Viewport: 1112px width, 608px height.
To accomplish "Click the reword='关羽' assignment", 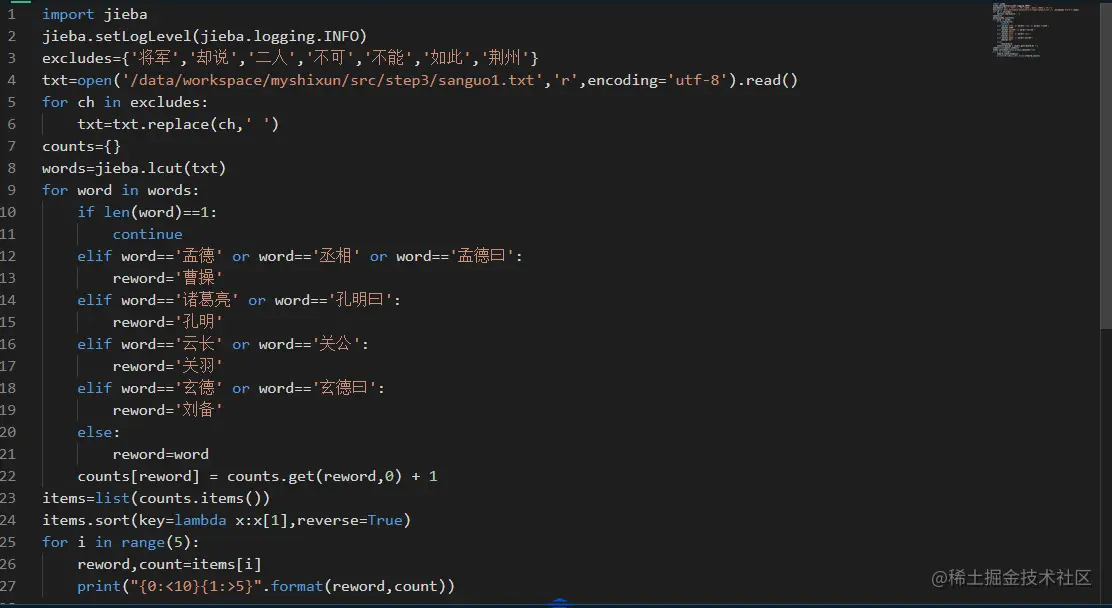I will coord(167,366).
